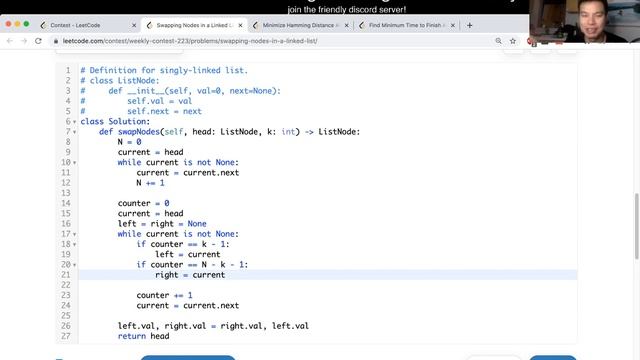Open the Find Minimum Time to Finish tab
Viewport: 640px width, 360px height.
[407, 25]
